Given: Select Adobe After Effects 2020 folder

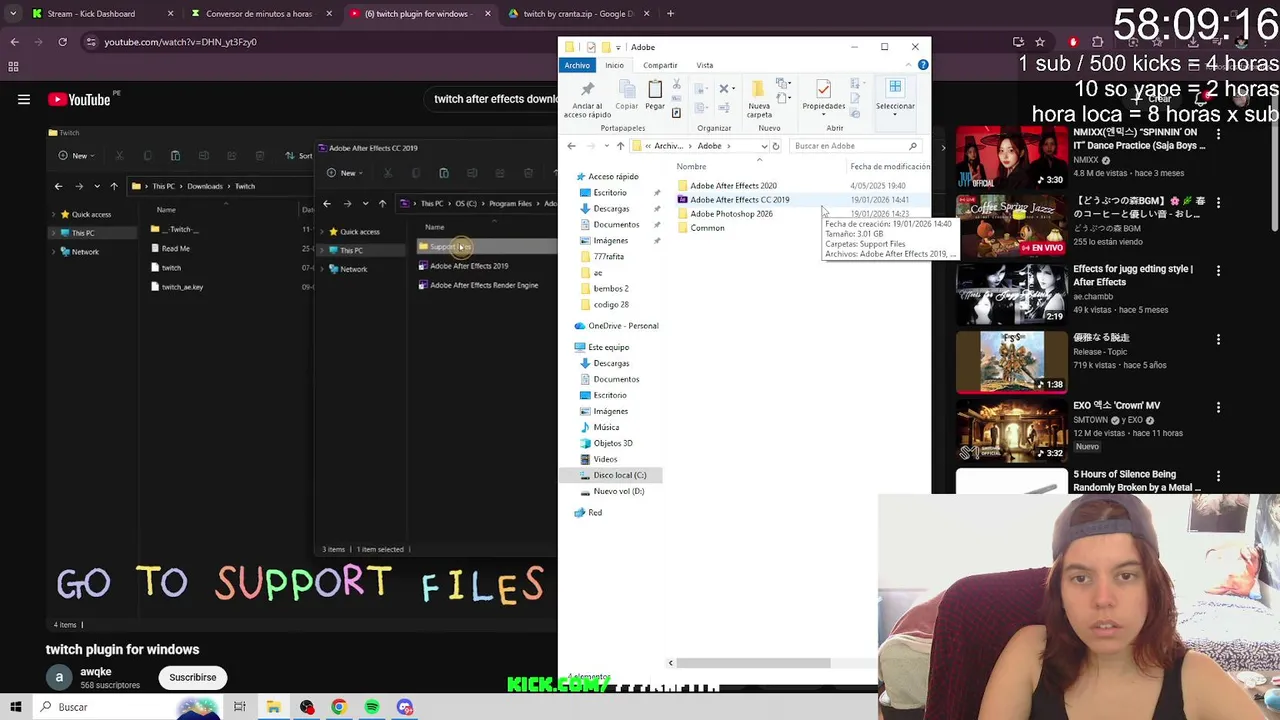Looking at the screenshot, I should [733, 186].
